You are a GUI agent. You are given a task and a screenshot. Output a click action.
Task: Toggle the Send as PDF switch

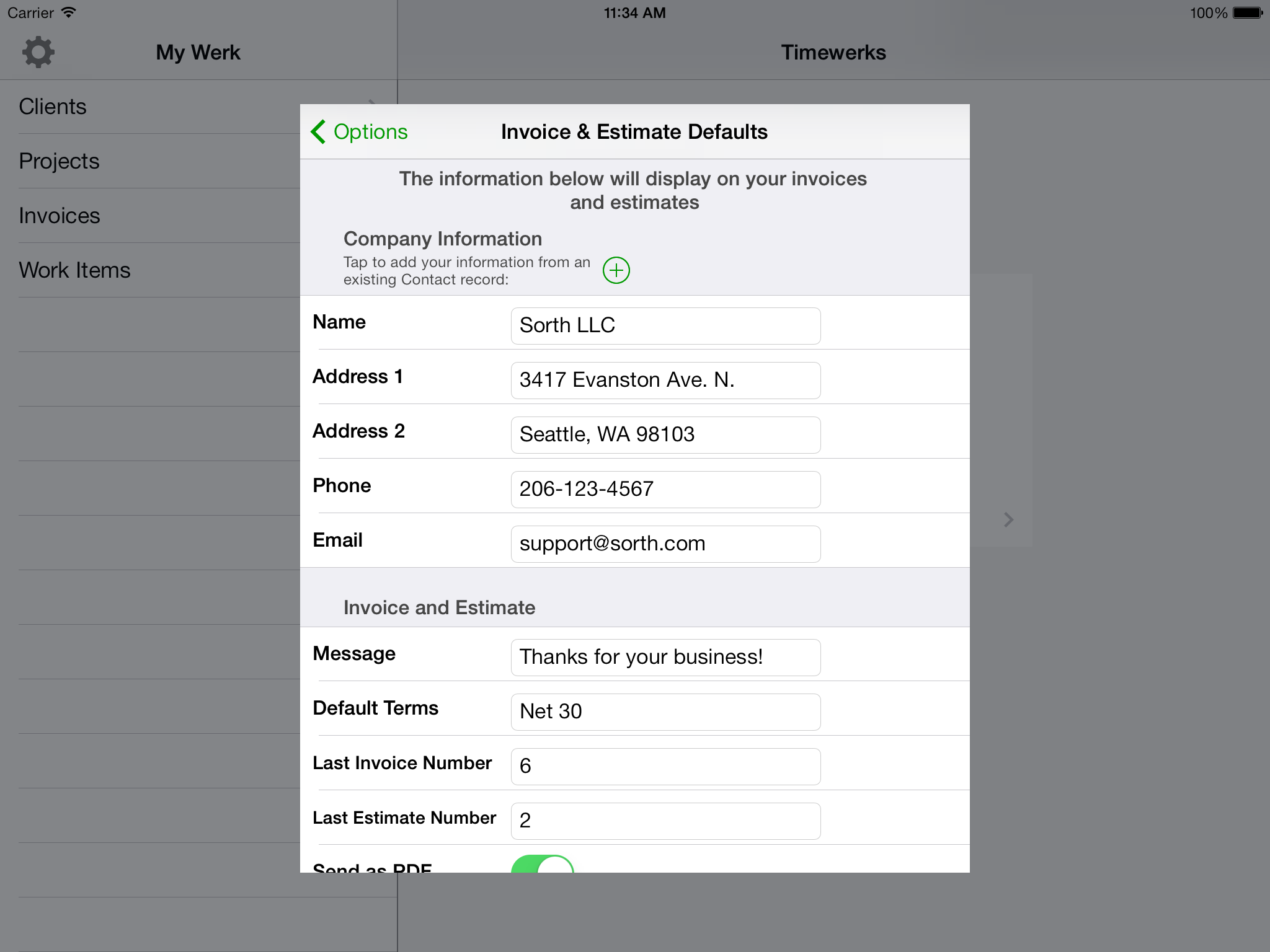[542, 865]
